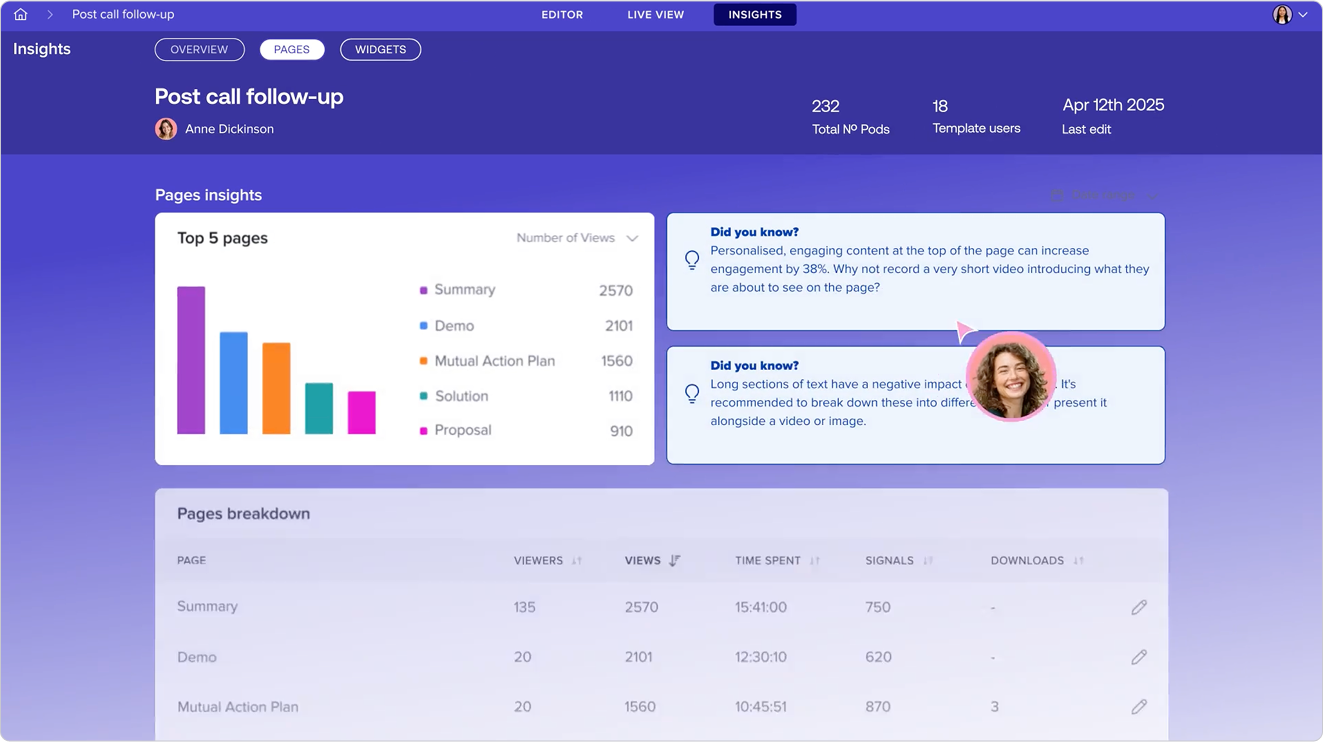This screenshot has height=742, width=1323.
Task: Click the '870' signals cell
Action: [878, 707]
